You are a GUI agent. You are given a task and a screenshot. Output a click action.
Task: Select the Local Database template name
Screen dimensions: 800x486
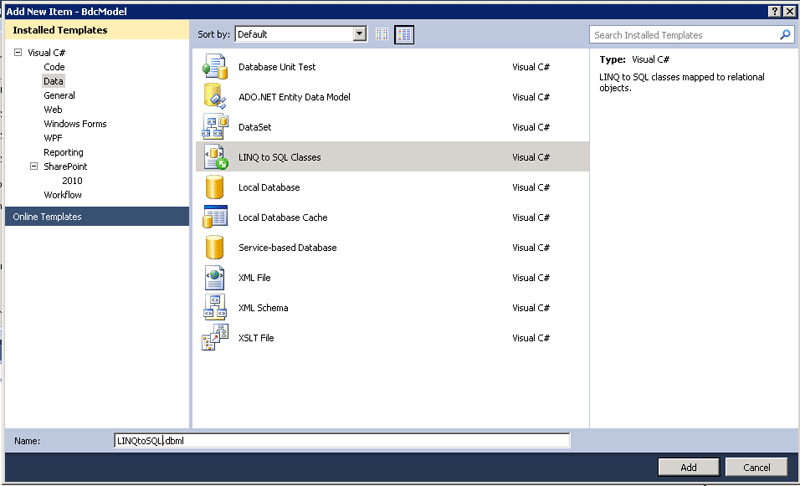tap(269, 187)
